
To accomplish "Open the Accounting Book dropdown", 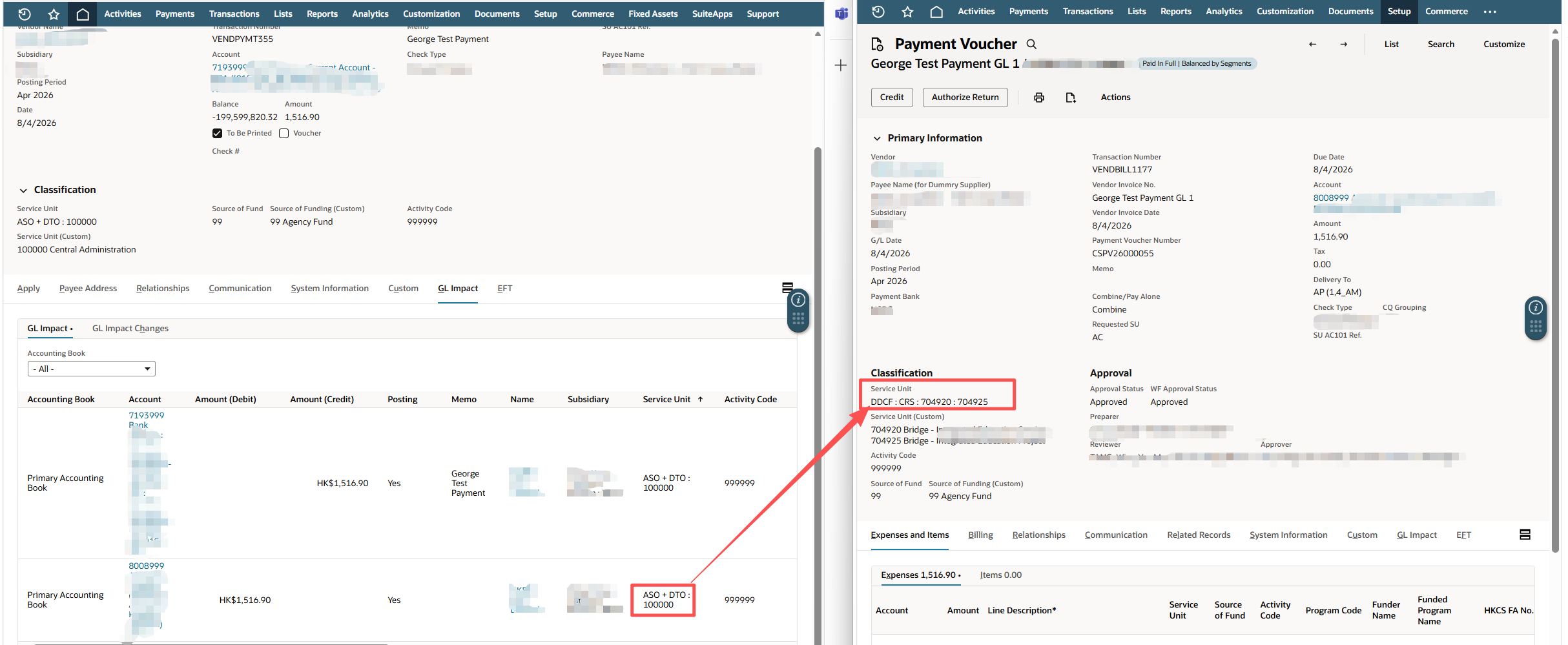I will coord(92,369).
